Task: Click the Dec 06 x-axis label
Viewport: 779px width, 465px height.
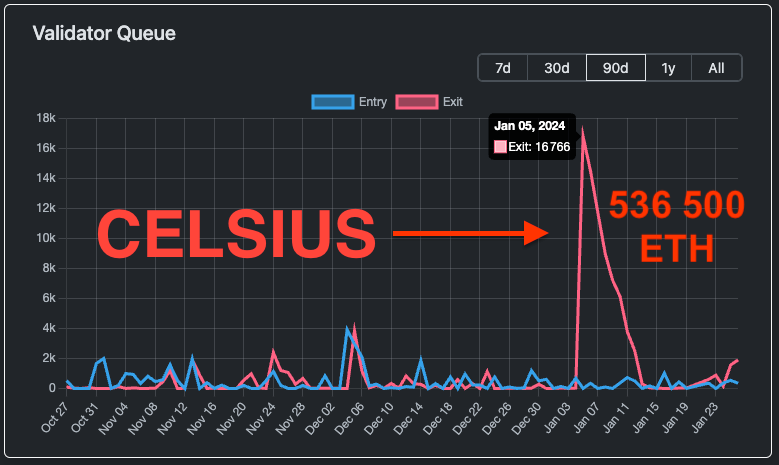Action: click(349, 418)
